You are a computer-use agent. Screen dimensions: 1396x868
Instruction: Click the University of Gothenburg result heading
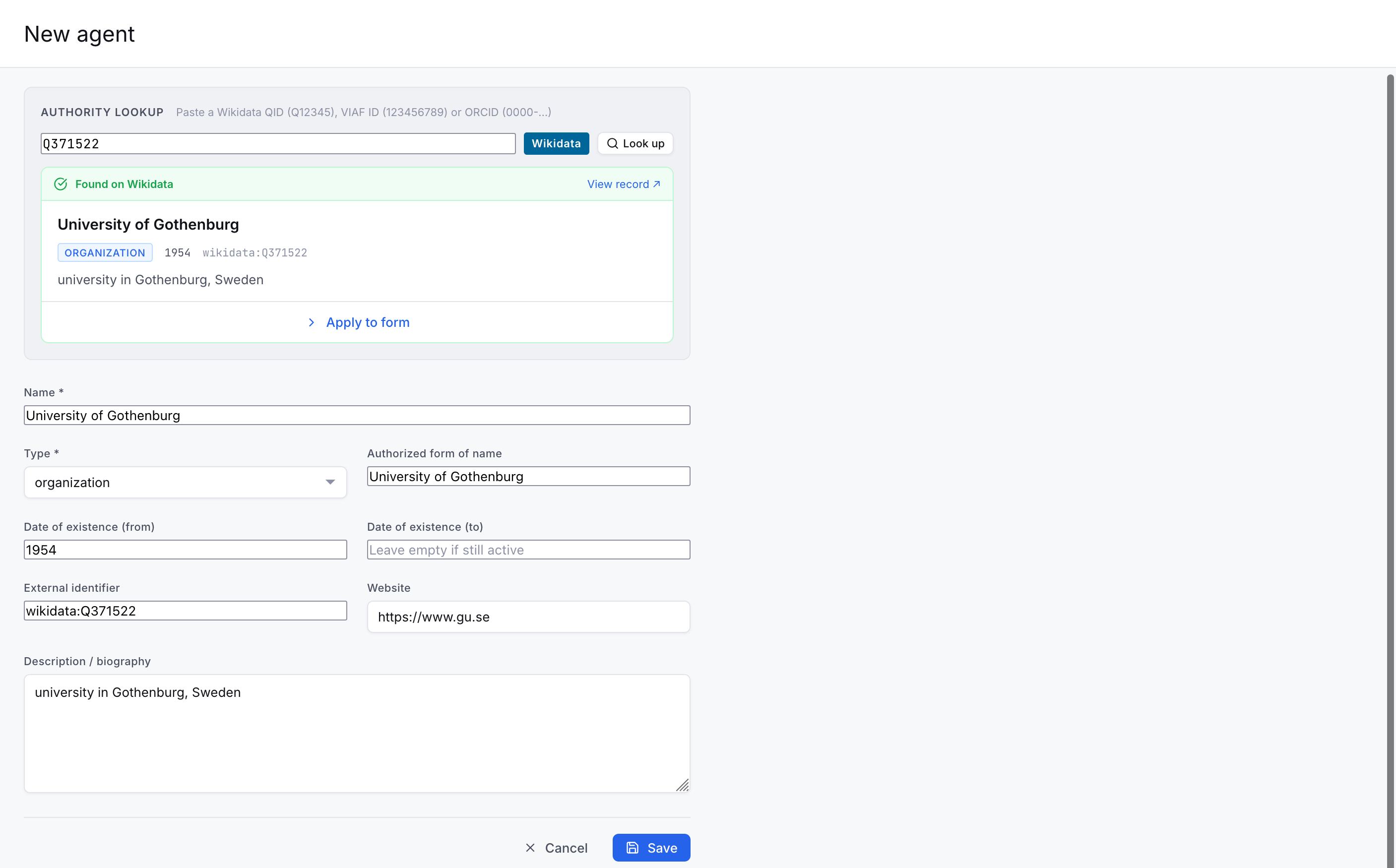[x=148, y=225]
